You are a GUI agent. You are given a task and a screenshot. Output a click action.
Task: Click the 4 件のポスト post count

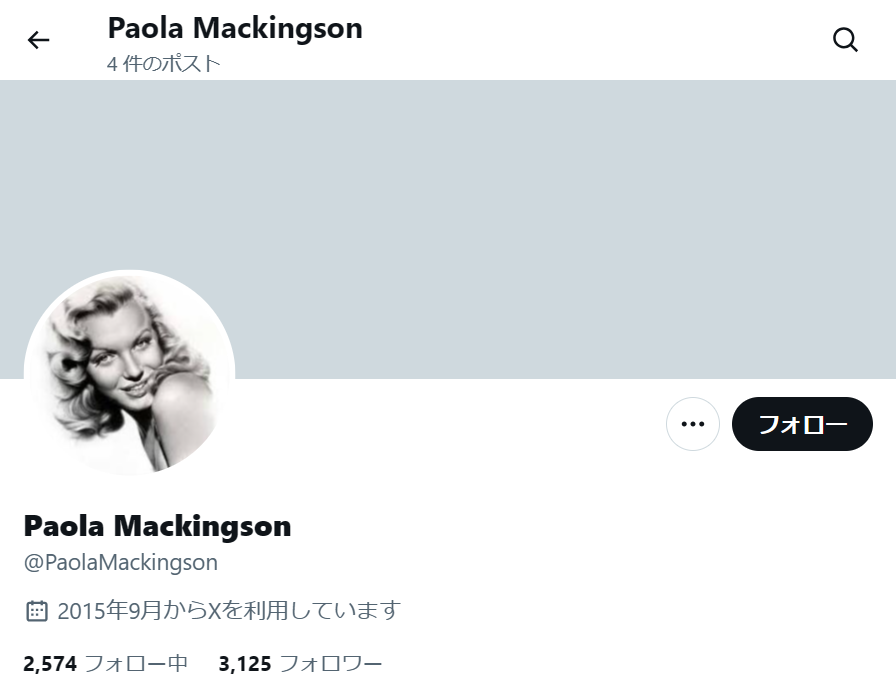click(163, 63)
